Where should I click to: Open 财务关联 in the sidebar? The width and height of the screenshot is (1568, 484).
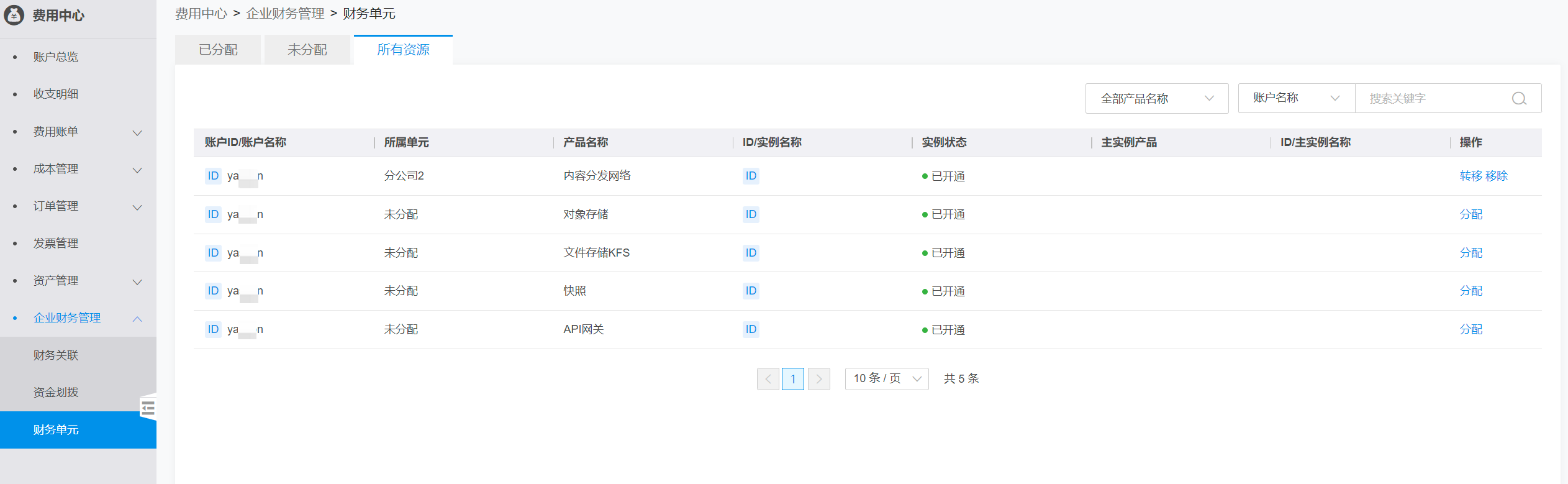click(x=56, y=355)
